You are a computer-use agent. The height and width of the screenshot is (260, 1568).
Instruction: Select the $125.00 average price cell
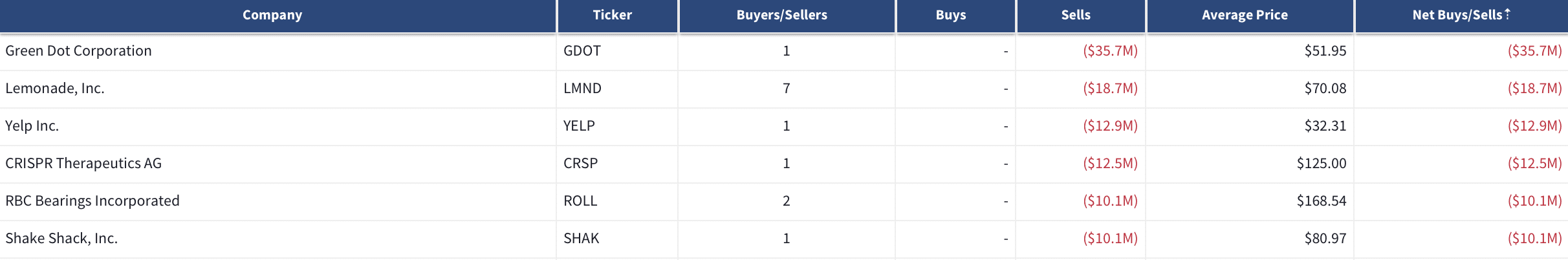(x=1250, y=164)
